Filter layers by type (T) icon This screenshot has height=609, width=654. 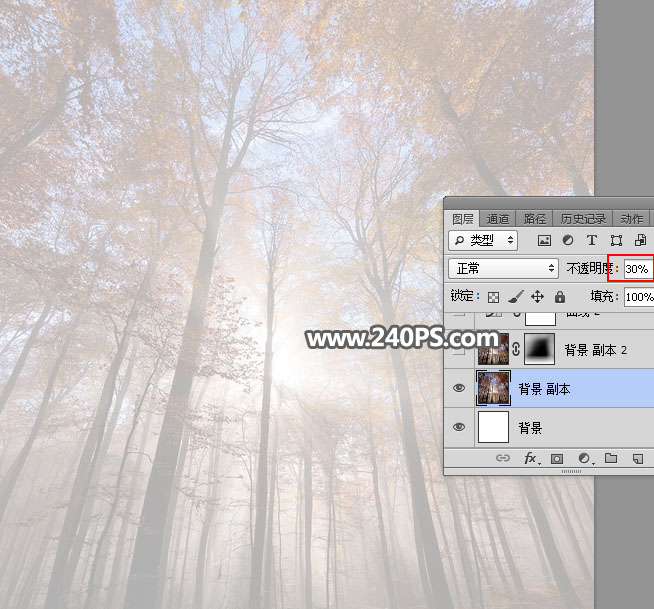(x=591, y=240)
